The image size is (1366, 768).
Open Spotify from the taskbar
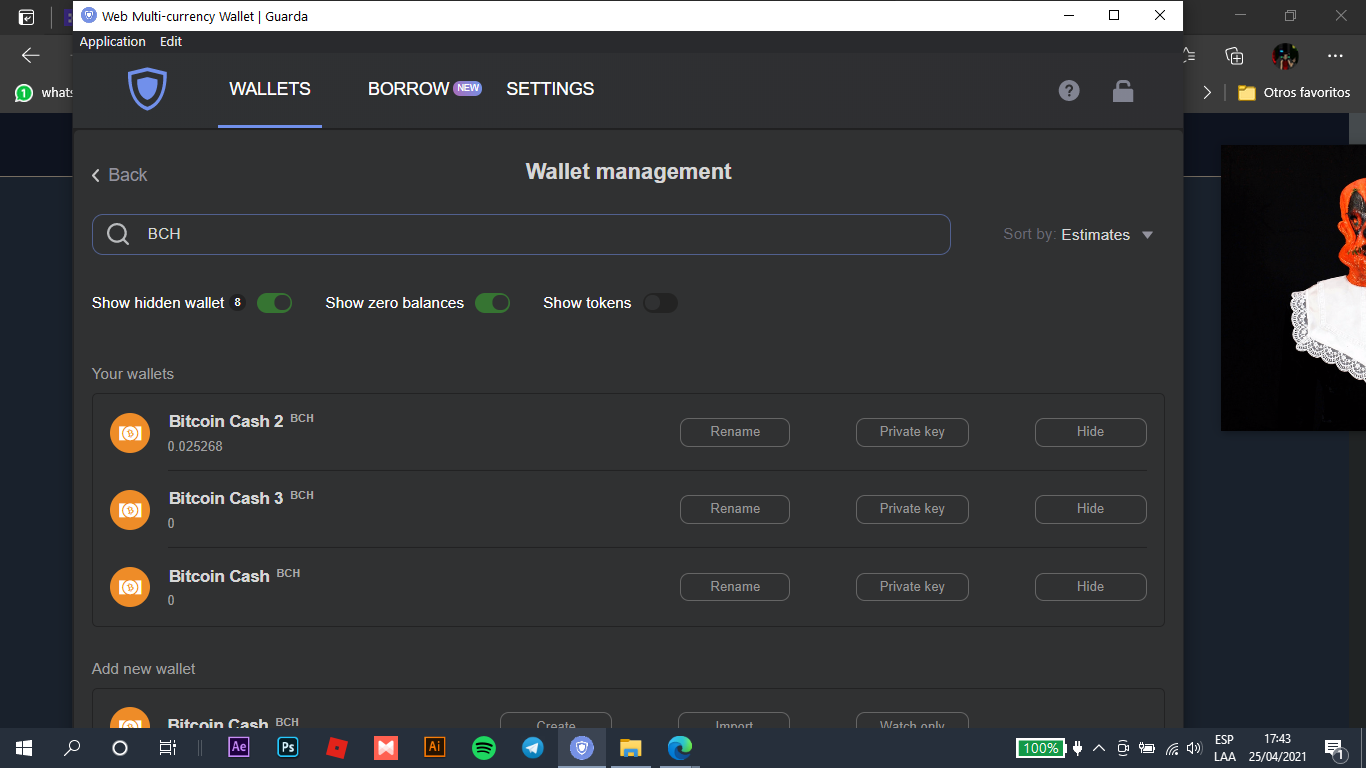click(484, 747)
